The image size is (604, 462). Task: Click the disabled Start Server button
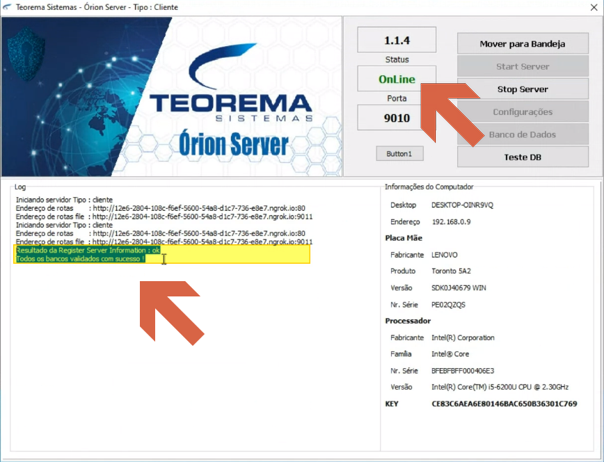point(522,66)
